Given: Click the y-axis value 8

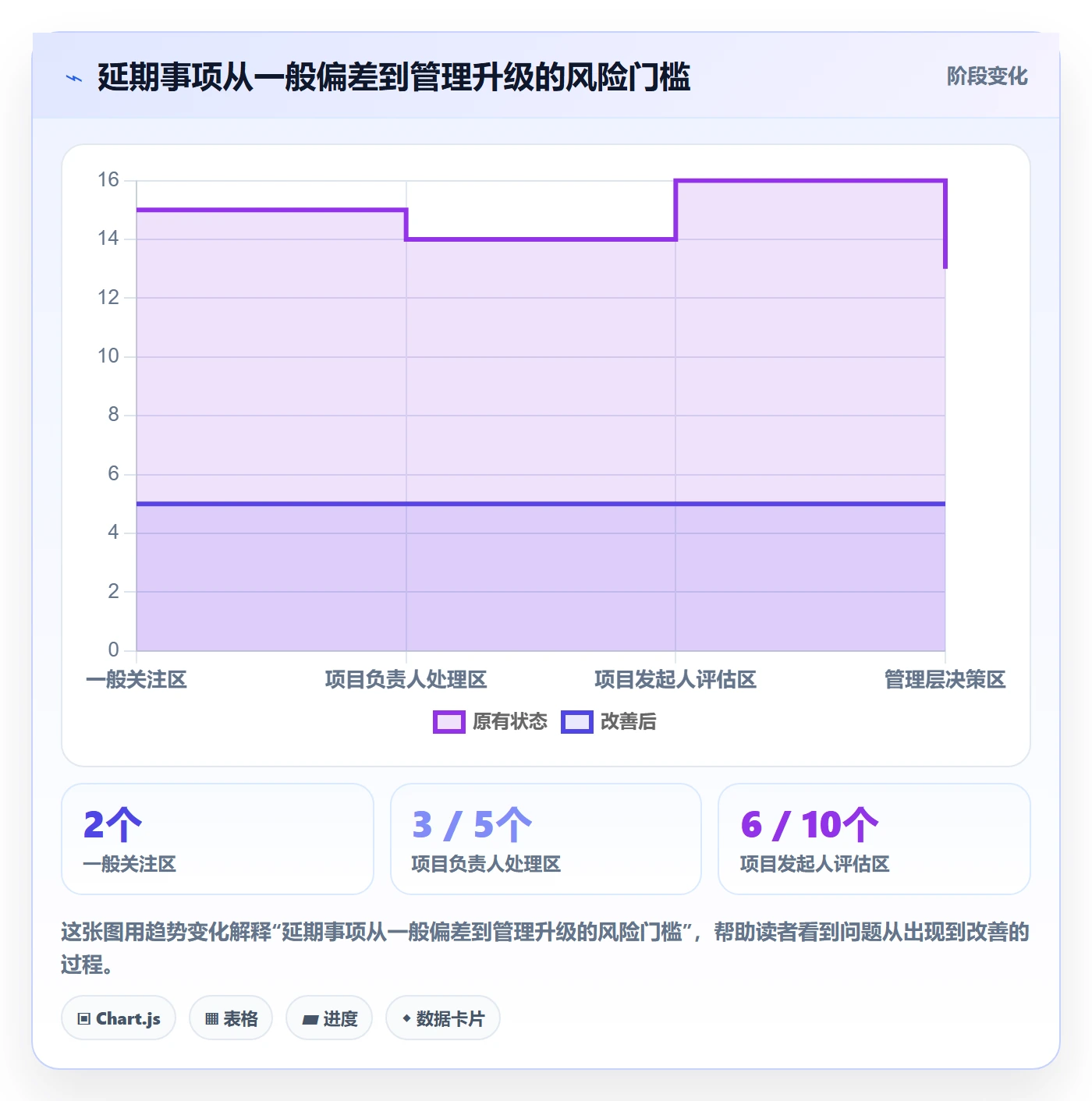Looking at the screenshot, I should click(x=114, y=415).
